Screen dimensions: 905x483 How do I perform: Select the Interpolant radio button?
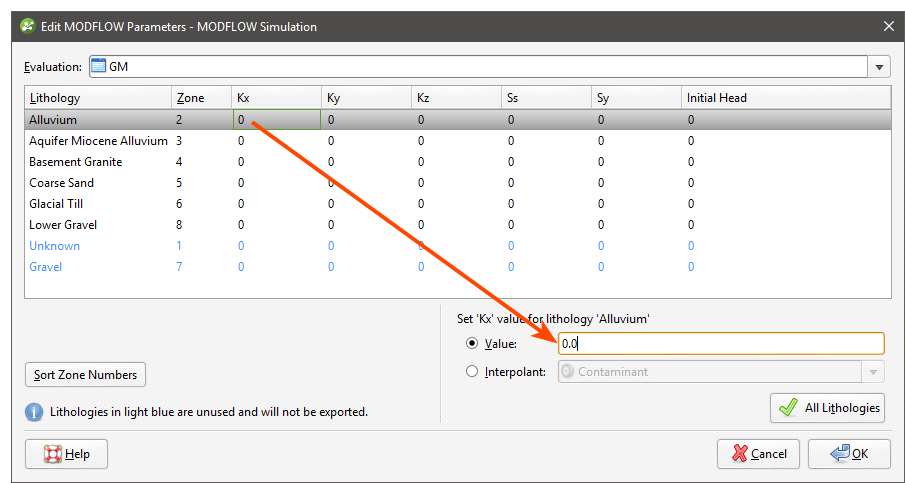click(472, 372)
